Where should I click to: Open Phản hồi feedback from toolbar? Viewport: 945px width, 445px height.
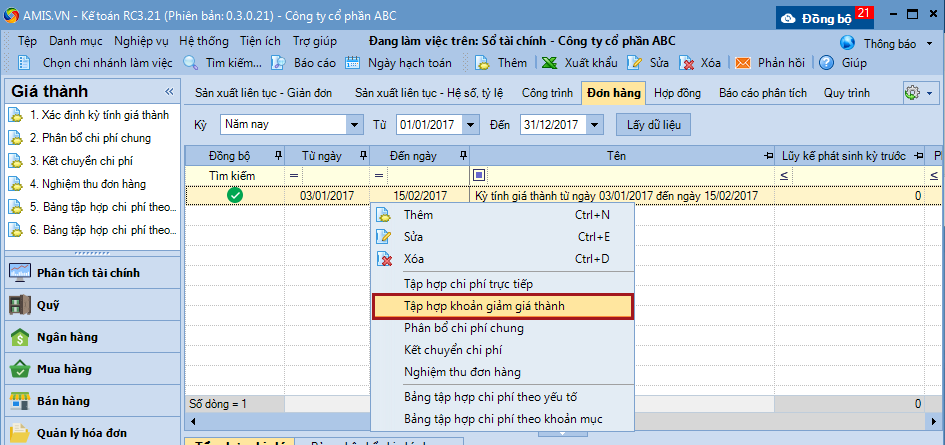click(x=743, y=62)
